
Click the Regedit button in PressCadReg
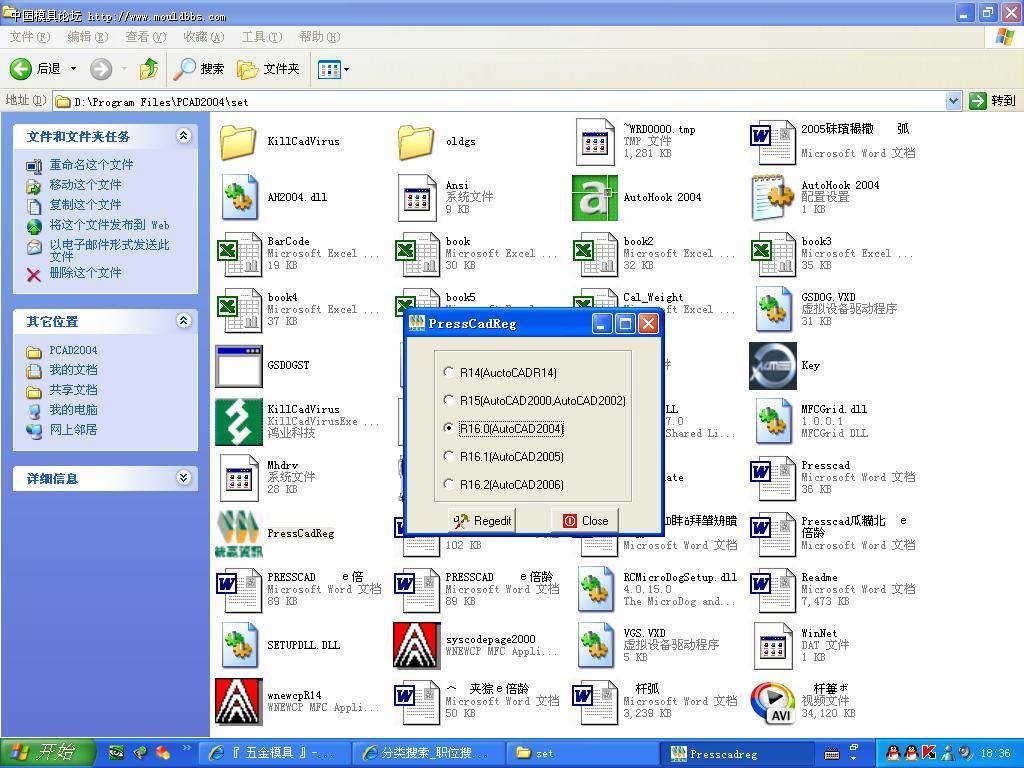pyautogui.click(x=482, y=520)
